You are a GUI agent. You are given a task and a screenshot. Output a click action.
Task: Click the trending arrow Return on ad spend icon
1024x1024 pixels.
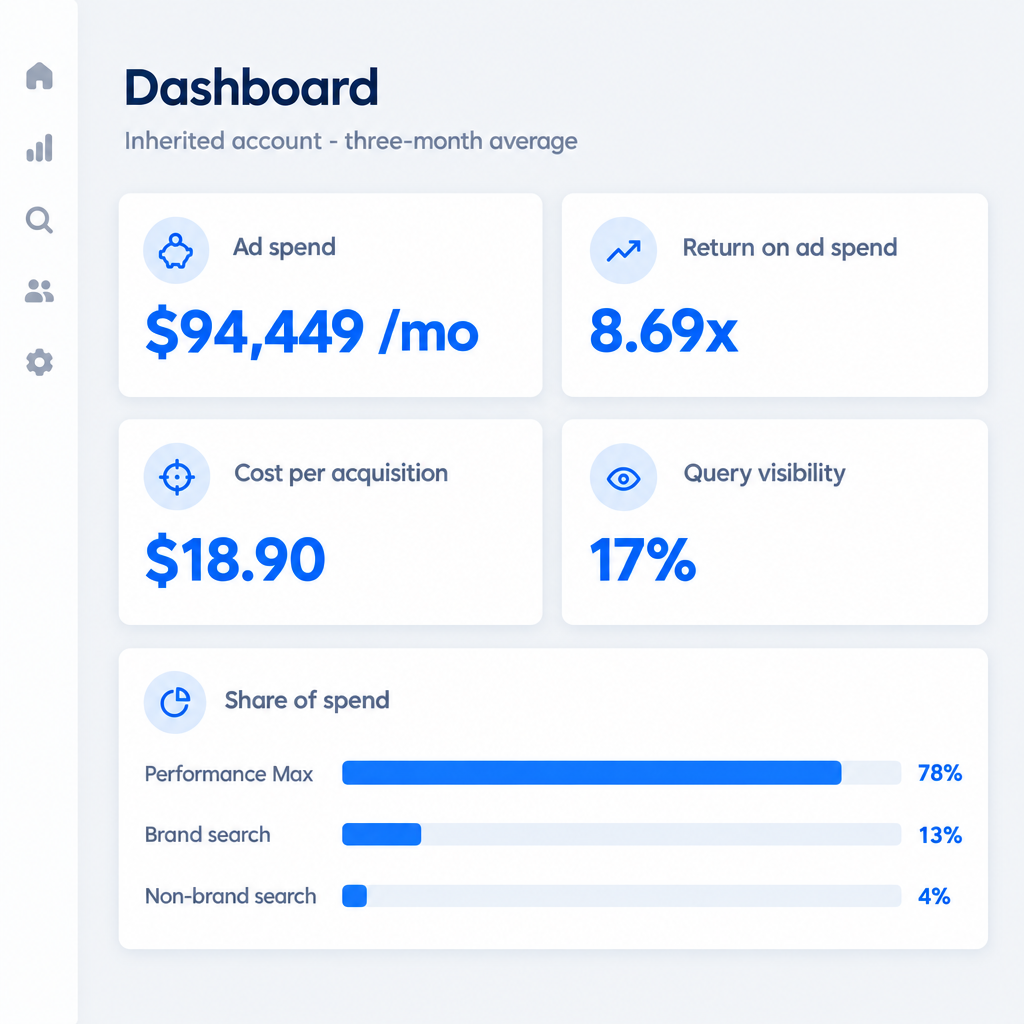(x=623, y=251)
